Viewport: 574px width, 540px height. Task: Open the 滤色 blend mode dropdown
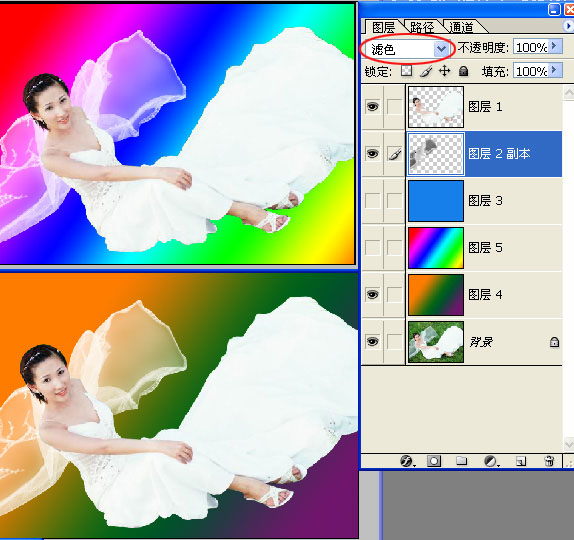coord(406,49)
